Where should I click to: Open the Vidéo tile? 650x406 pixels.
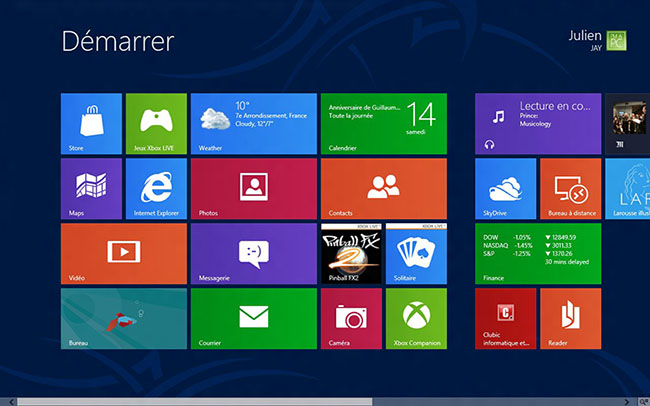pos(124,254)
